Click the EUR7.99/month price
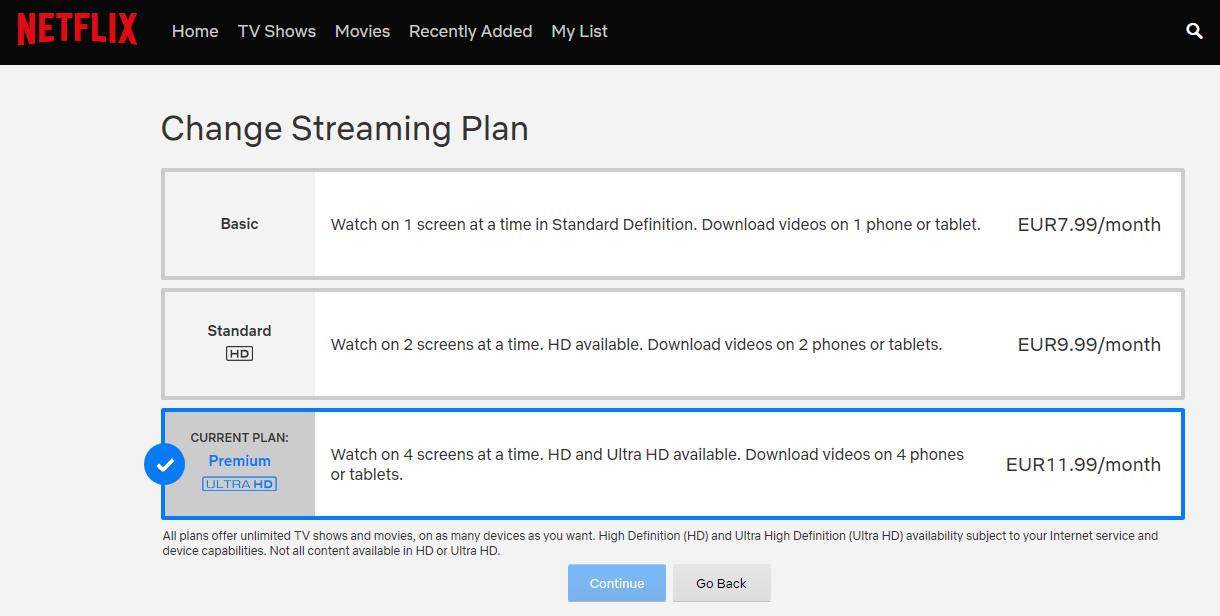The height and width of the screenshot is (616, 1220). (x=1089, y=225)
